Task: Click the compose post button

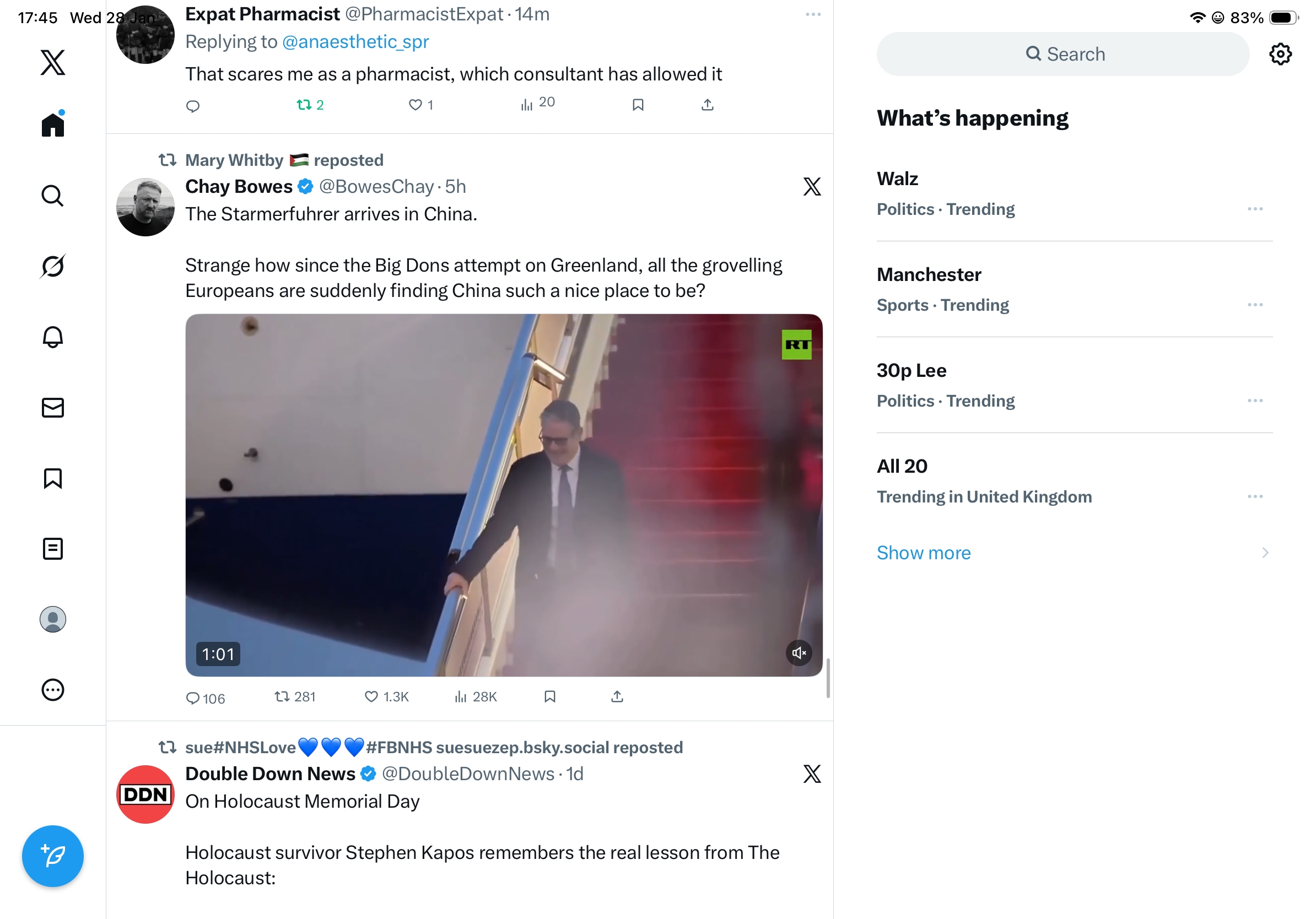Action: pyautogui.click(x=53, y=856)
